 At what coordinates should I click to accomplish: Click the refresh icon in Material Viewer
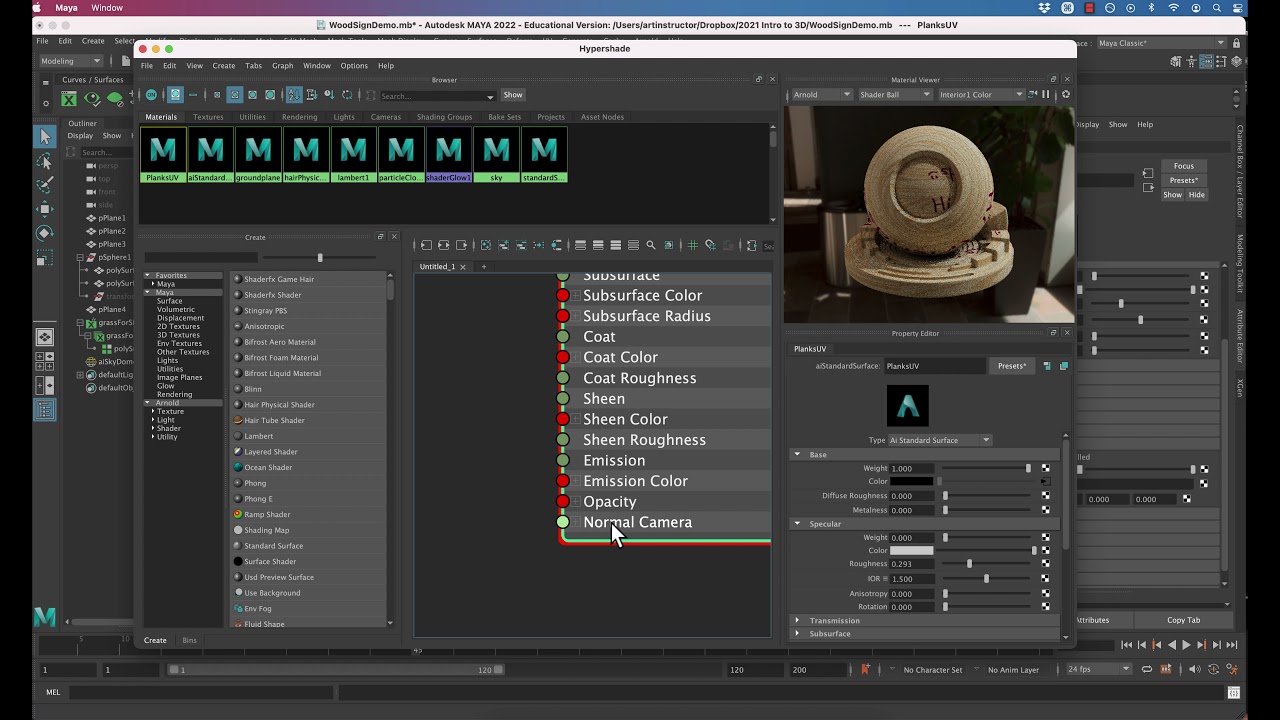[x=1065, y=95]
